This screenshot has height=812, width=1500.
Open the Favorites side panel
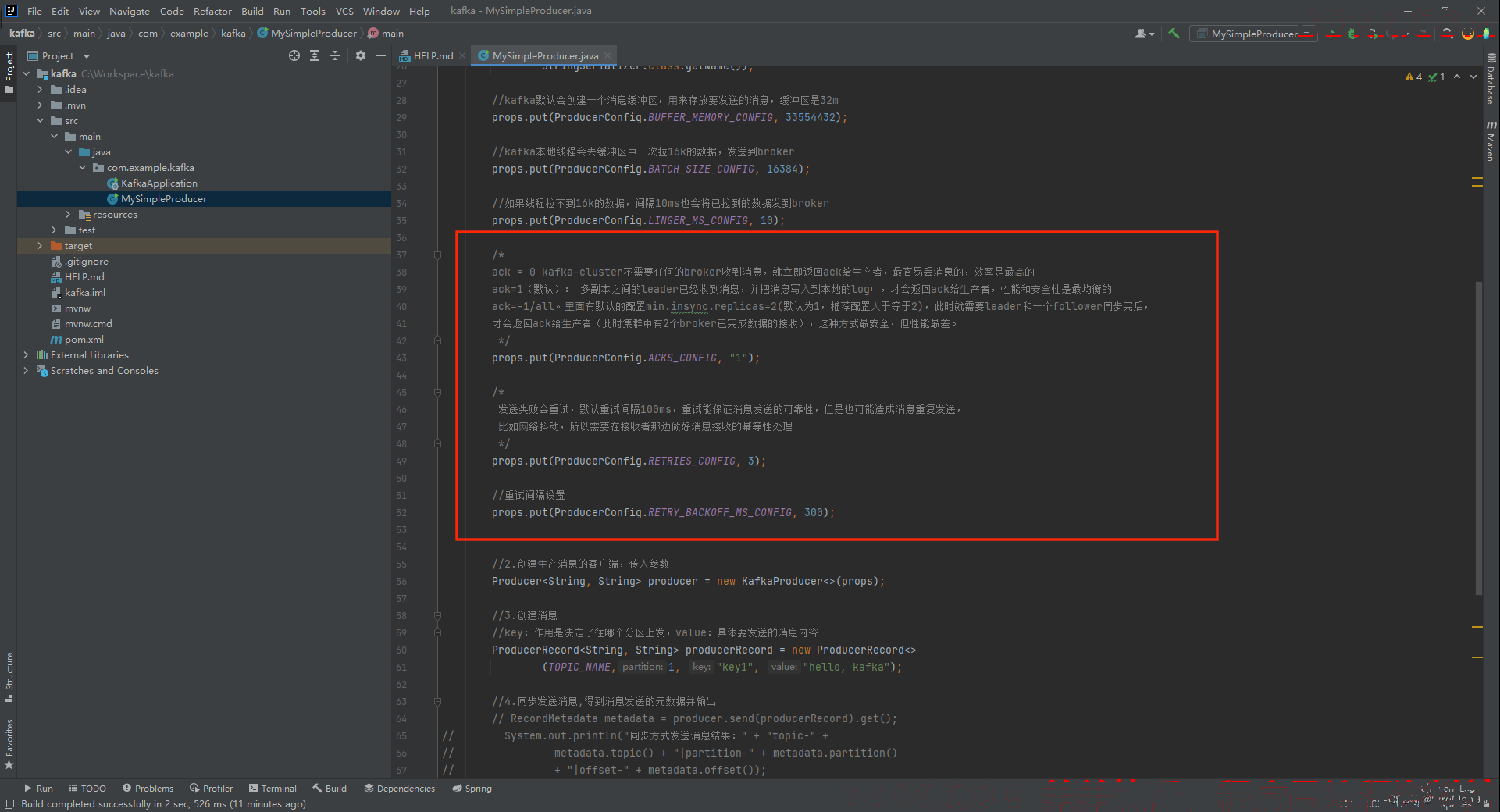point(9,743)
